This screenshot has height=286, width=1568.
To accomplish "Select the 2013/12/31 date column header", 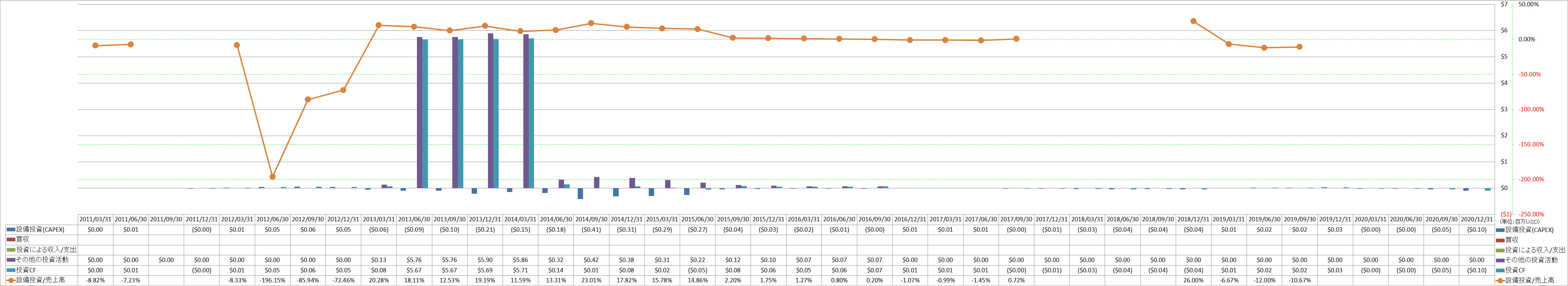I will [x=485, y=220].
